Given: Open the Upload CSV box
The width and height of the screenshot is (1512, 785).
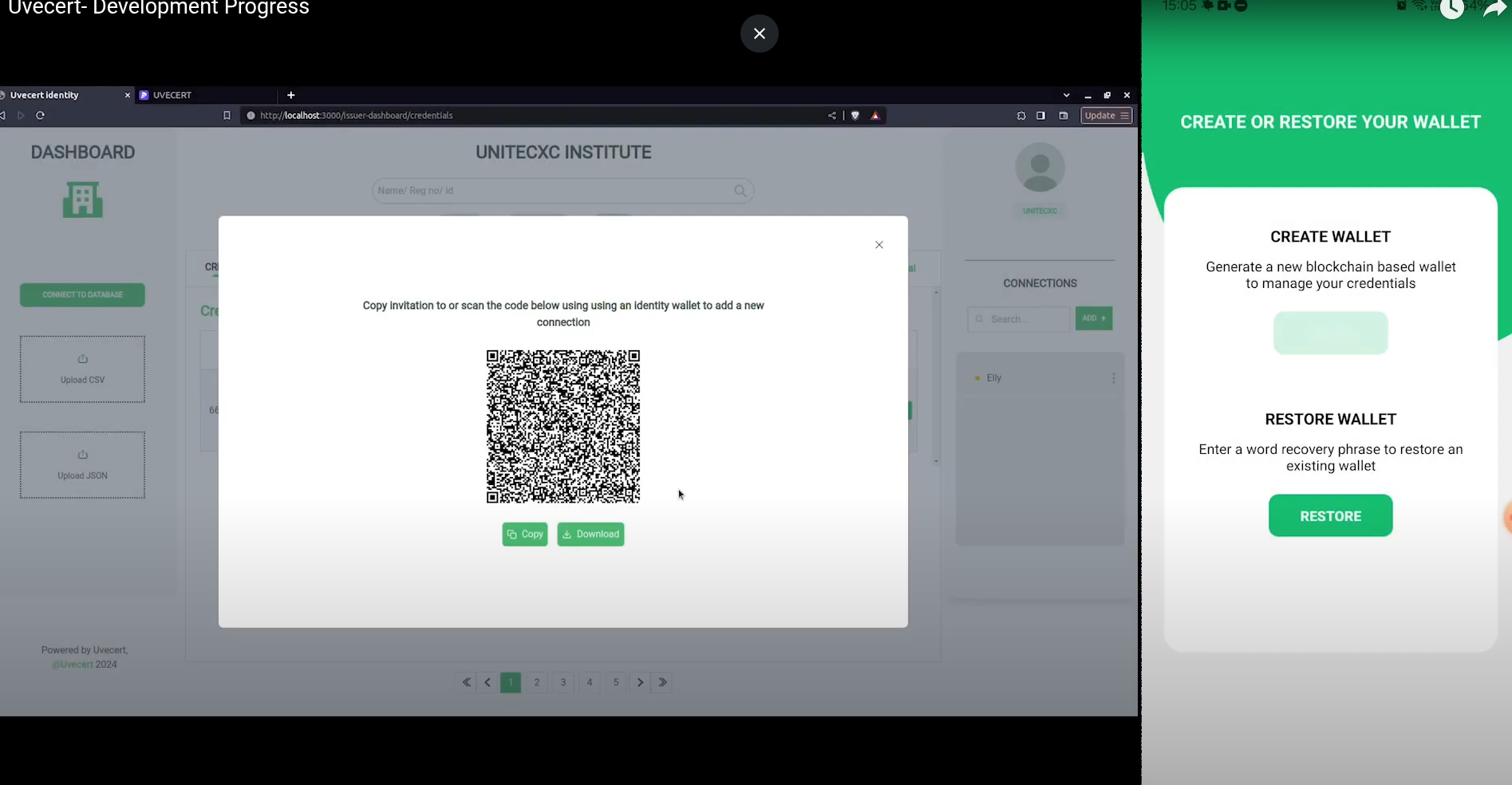Looking at the screenshot, I should (x=82, y=369).
